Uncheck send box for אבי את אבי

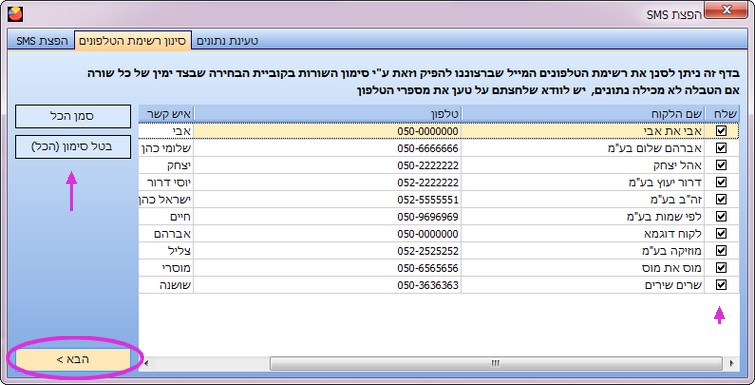coord(721,131)
